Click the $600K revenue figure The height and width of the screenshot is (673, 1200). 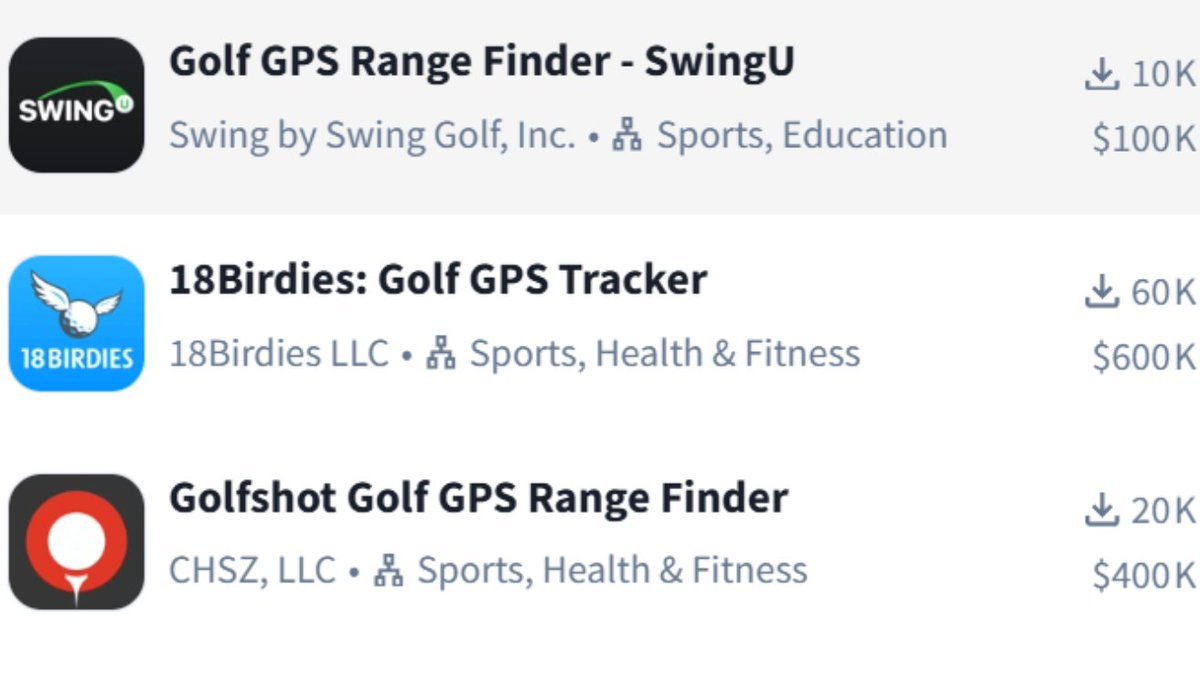(1144, 358)
